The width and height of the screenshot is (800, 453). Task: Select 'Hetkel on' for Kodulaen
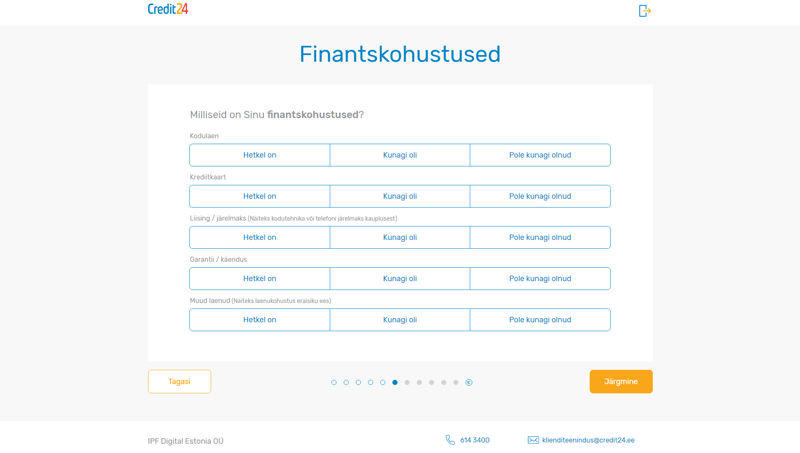[260, 155]
